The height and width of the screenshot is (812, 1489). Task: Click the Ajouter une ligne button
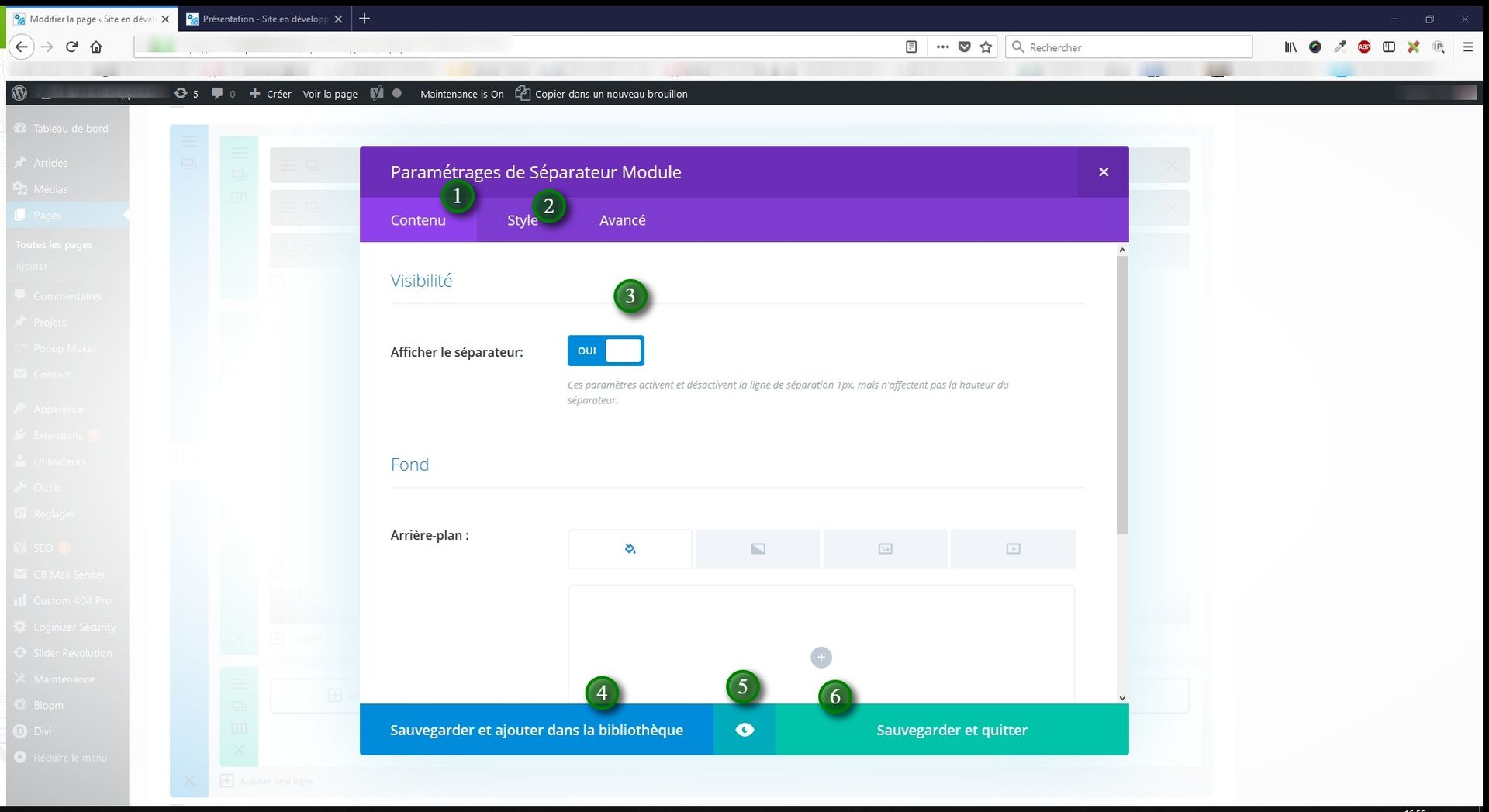(x=268, y=781)
